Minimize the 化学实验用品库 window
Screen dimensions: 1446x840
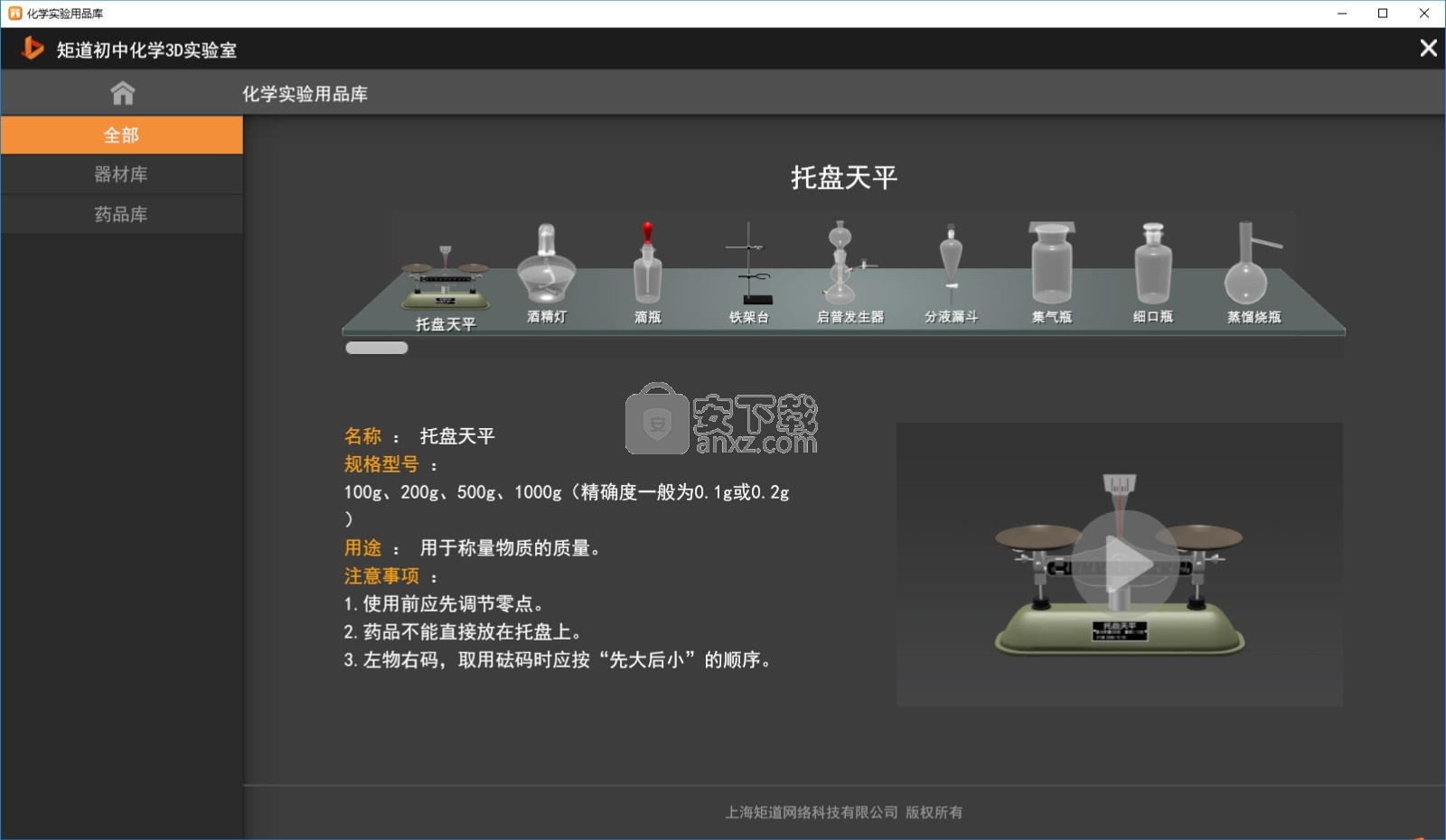click(1342, 14)
